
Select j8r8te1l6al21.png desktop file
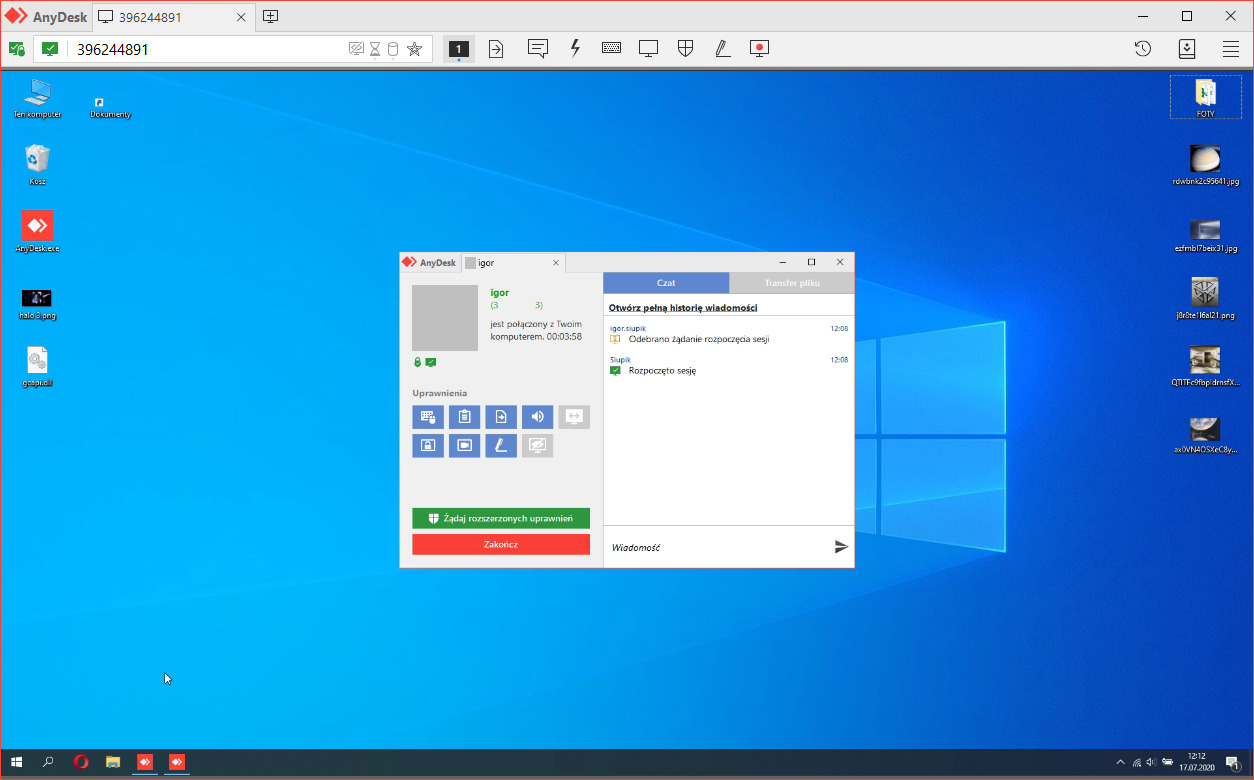(x=1205, y=299)
